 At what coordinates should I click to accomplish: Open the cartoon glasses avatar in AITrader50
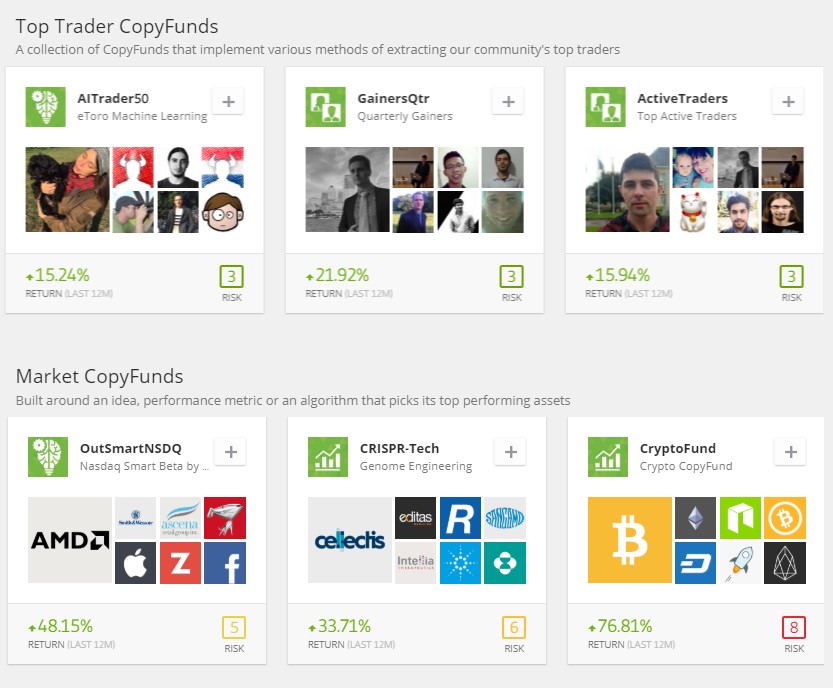223,212
